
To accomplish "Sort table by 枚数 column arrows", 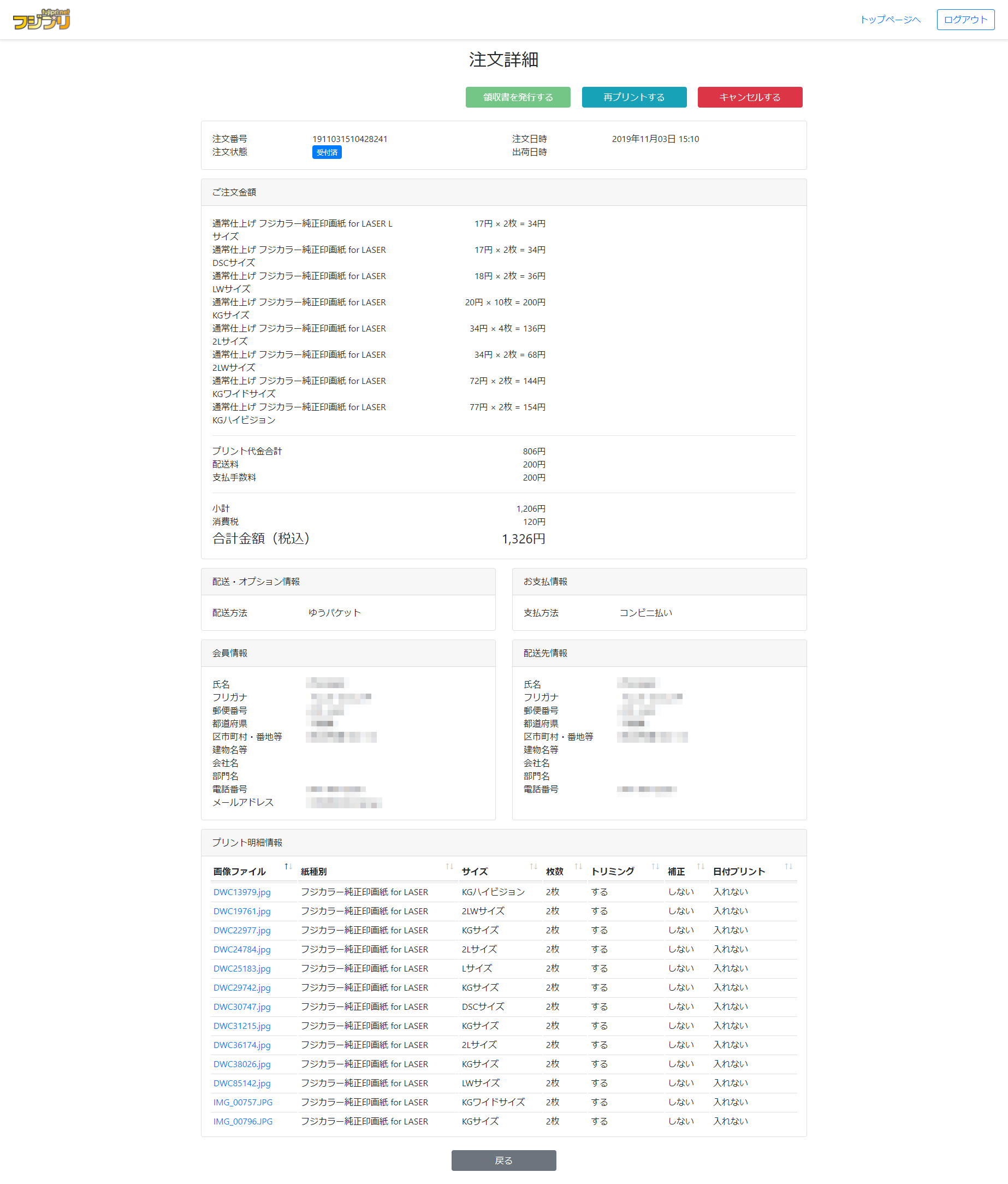I will click(x=578, y=867).
